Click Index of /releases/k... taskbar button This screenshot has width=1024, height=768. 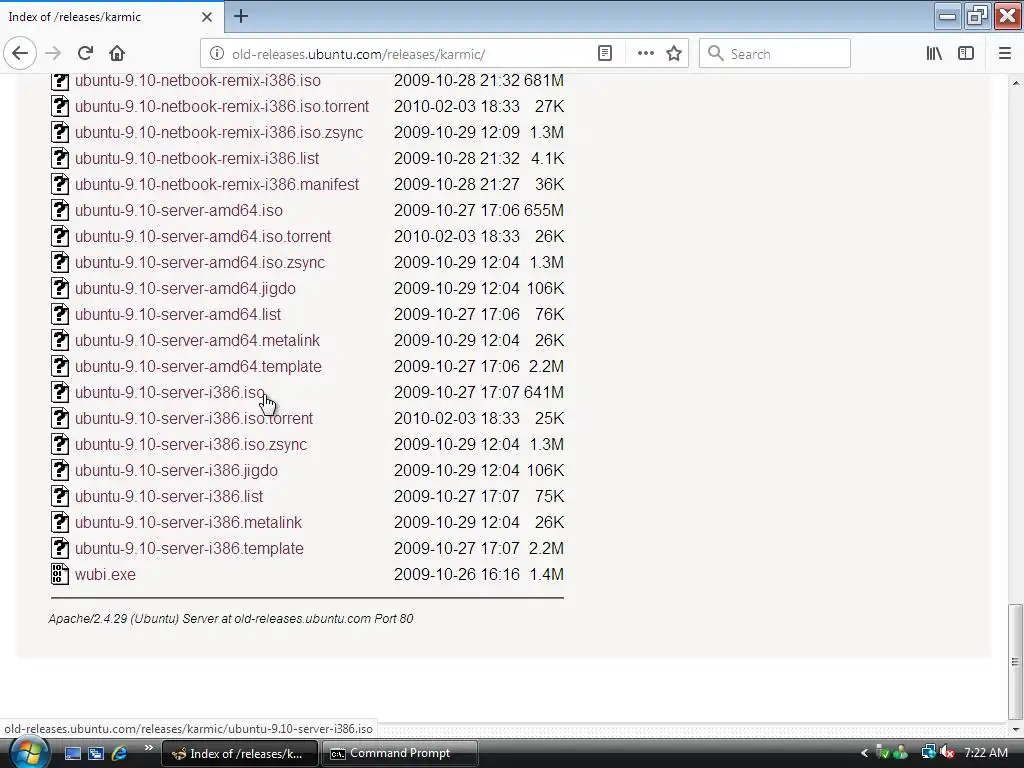(239, 753)
